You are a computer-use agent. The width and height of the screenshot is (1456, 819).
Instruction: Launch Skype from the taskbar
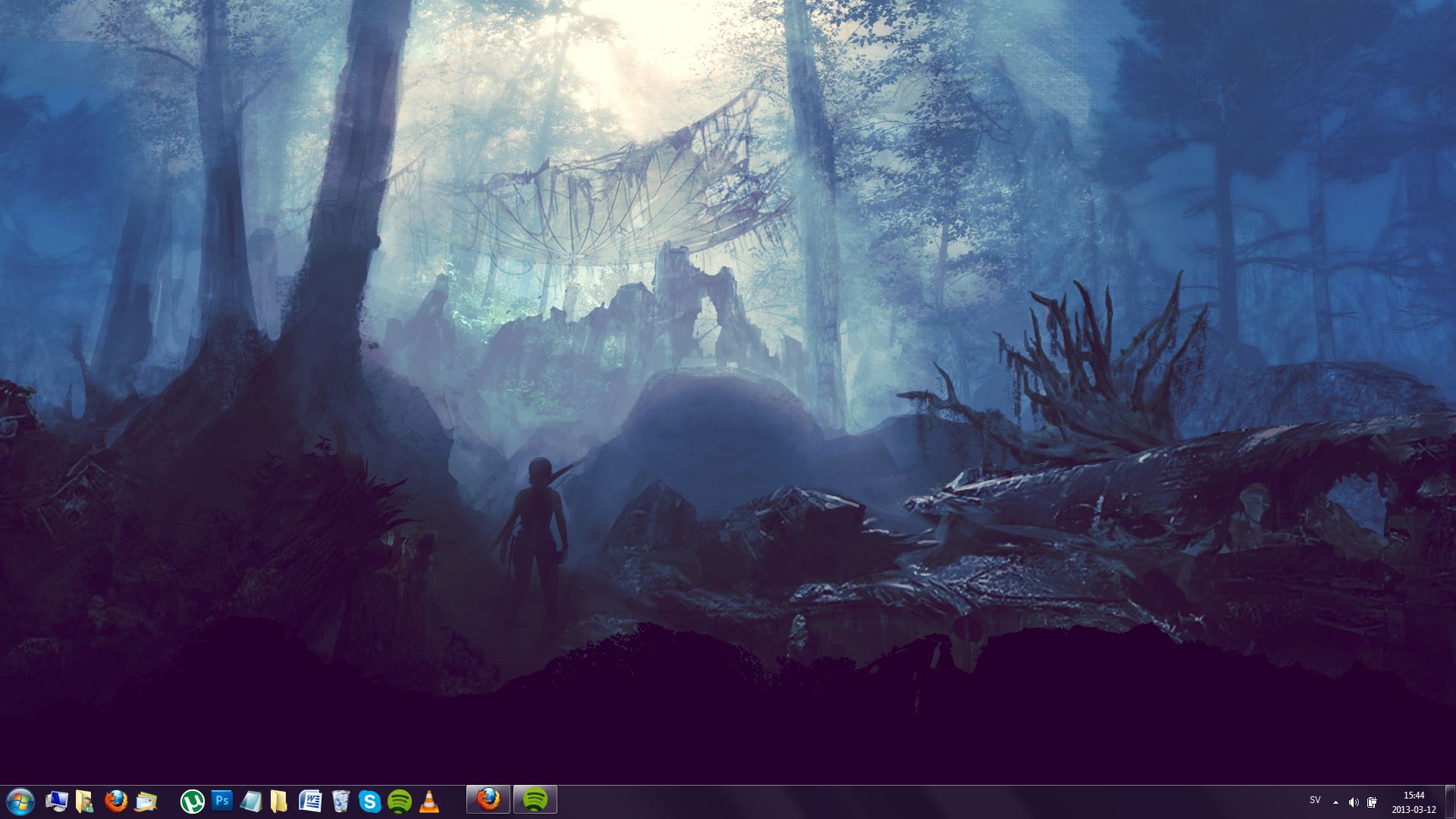[369, 801]
